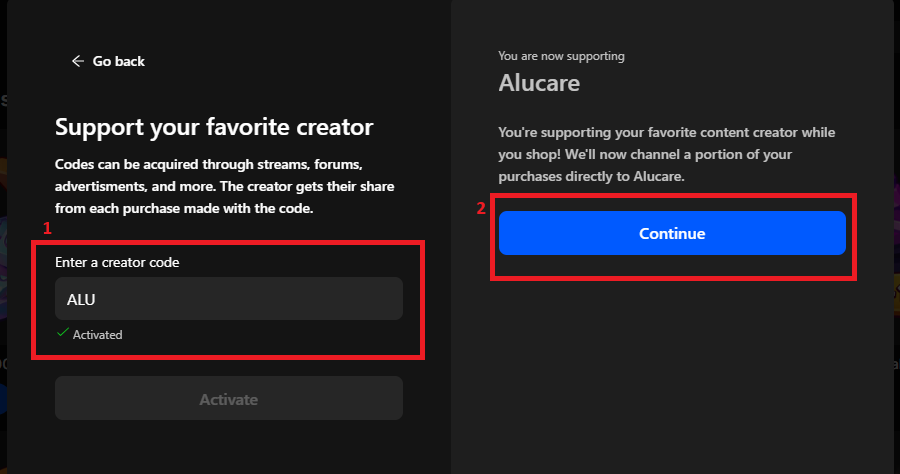Click the paragraph about channeling purchases to Alucare
This screenshot has width=900, height=474.
tap(666, 154)
